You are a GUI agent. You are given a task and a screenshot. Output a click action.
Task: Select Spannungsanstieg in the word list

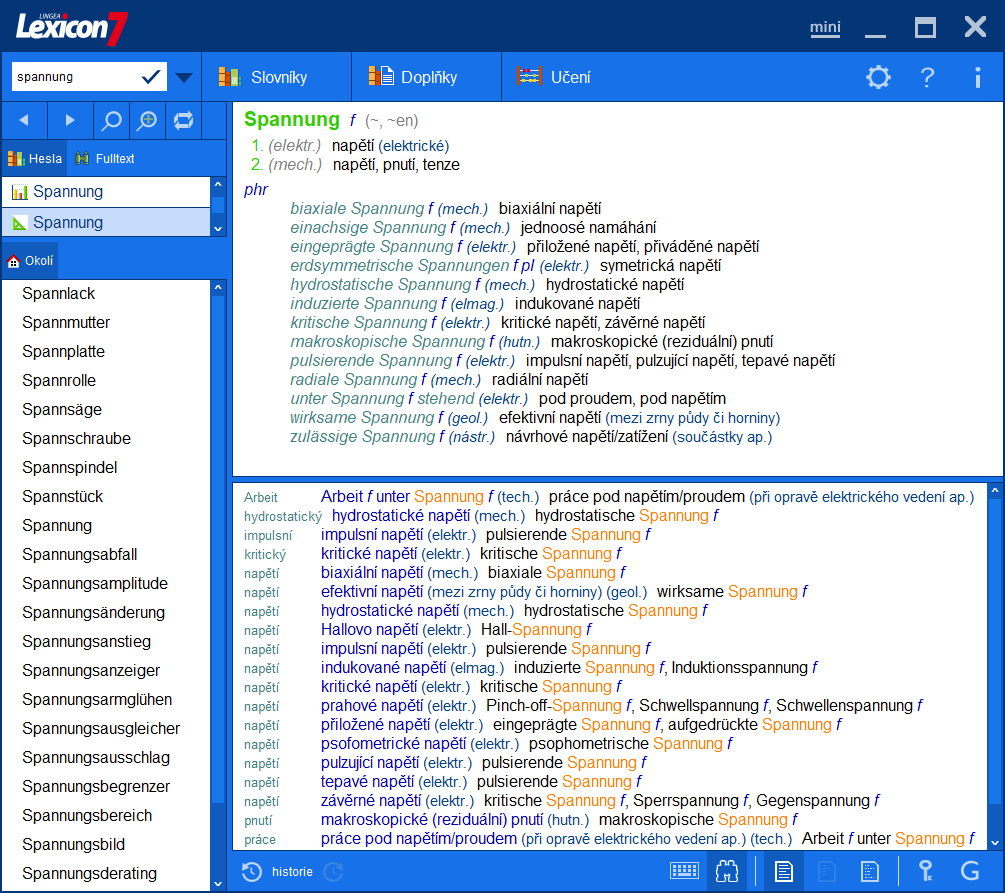click(x=87, y=642)
